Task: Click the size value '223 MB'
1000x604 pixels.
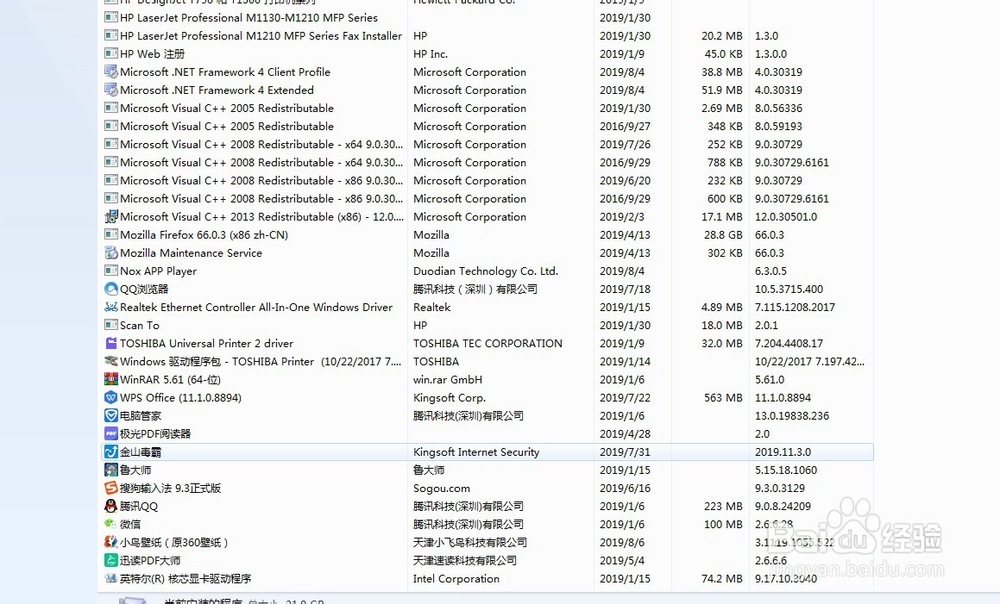Action: click(x=723, y=506)
